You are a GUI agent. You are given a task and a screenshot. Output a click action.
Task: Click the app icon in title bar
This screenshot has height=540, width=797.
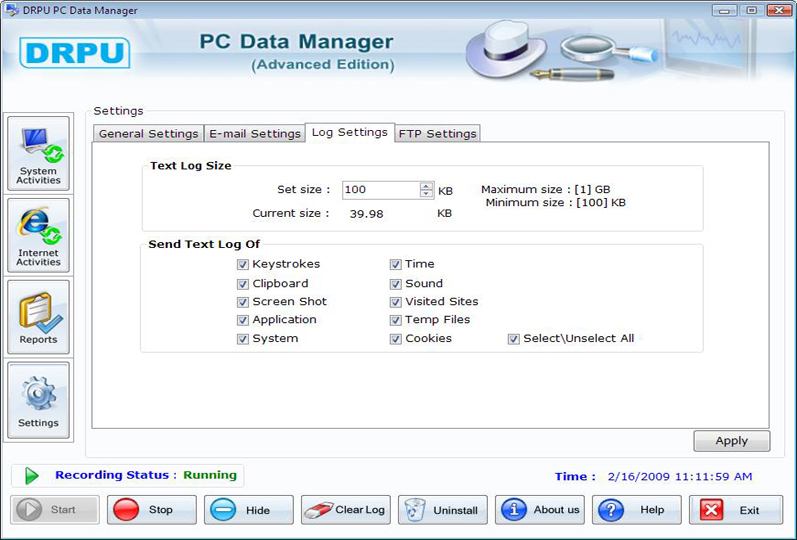coord(12,10)
